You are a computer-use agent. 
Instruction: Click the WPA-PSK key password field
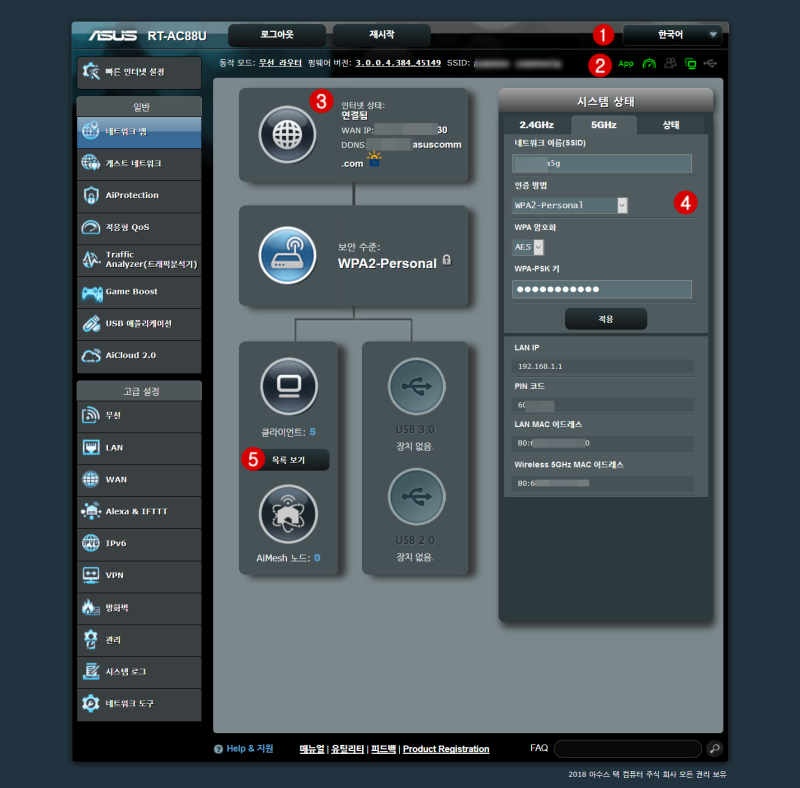click(602, 289)
